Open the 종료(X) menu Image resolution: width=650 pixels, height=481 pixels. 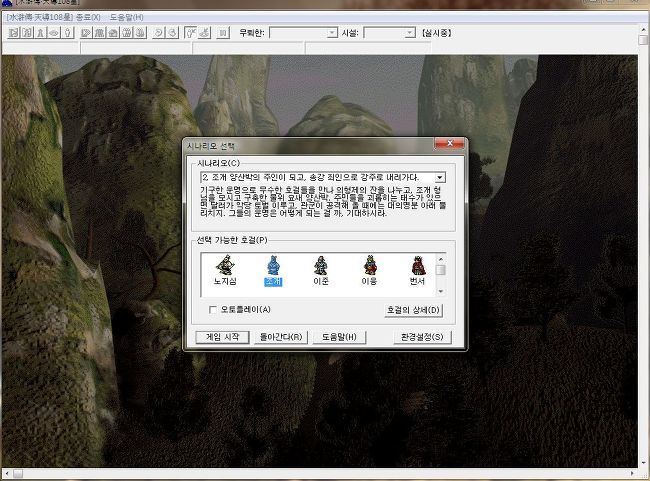point(88,17)
